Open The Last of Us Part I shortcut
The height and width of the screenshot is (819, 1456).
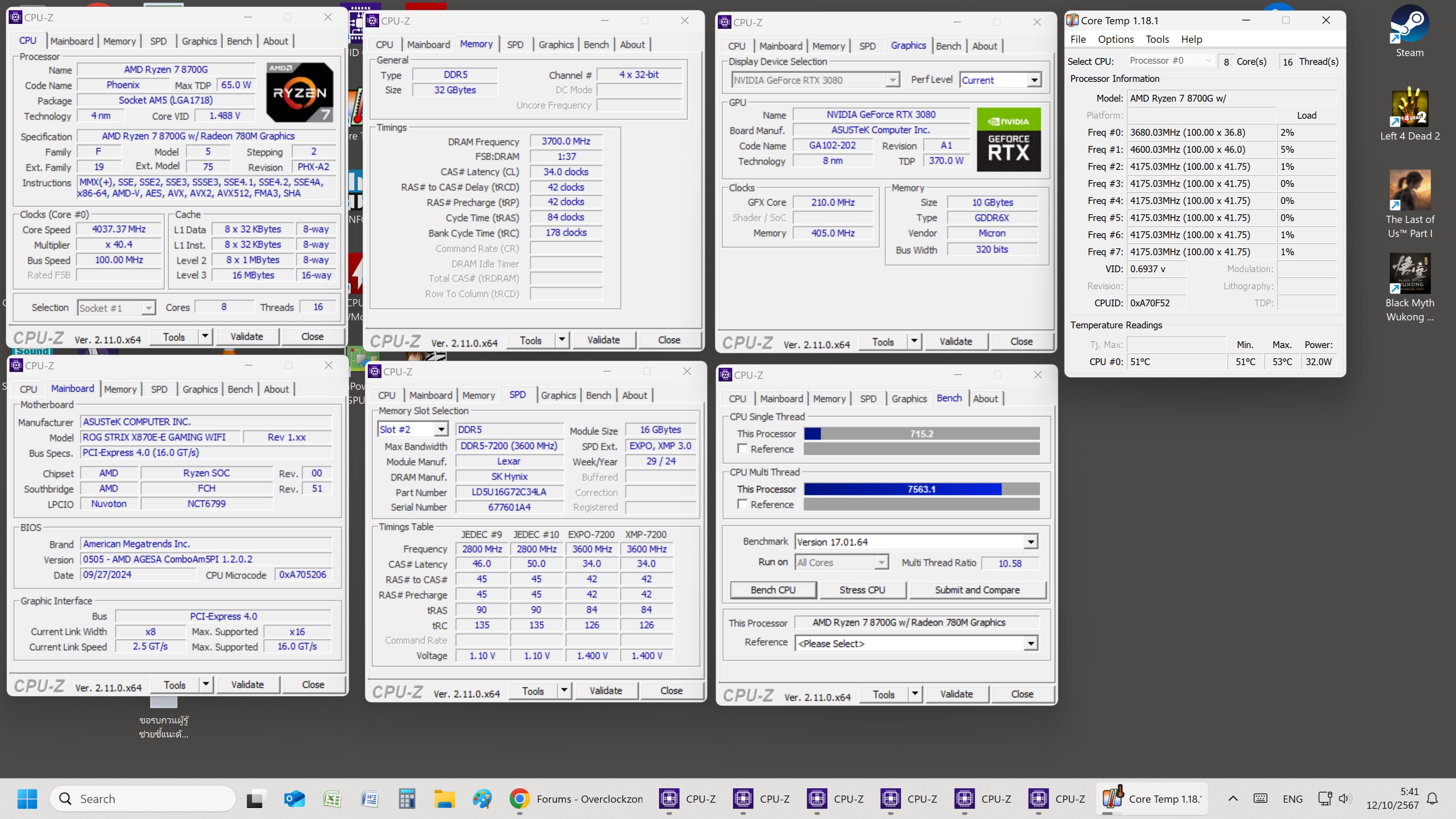coord(1409,204)
